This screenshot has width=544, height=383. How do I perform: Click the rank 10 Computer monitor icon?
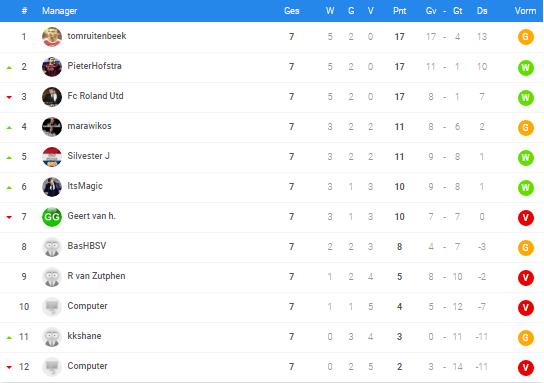click(52, 307)
